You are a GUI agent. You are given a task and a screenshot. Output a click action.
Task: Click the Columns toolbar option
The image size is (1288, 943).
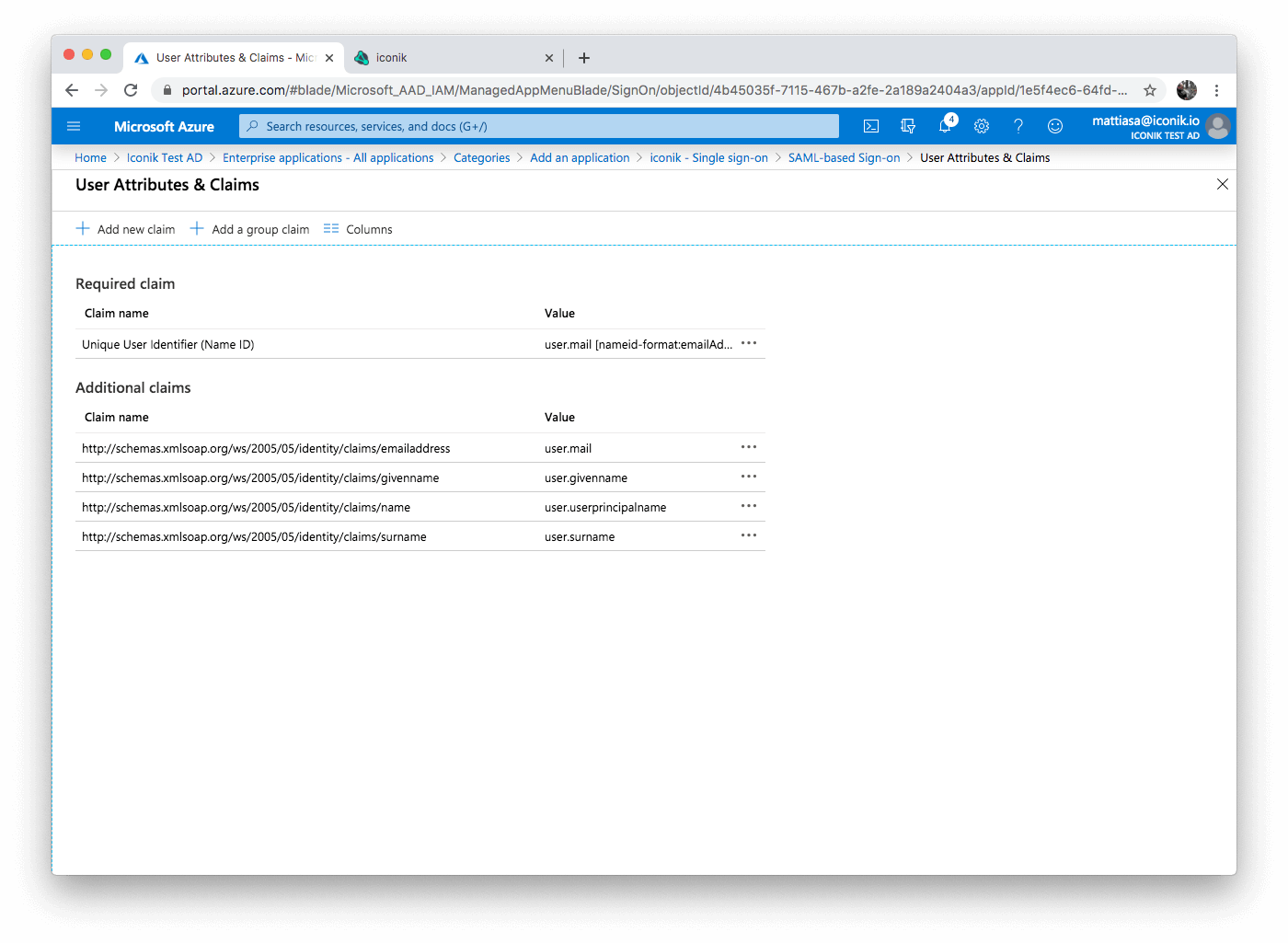[x=358, y=228]
